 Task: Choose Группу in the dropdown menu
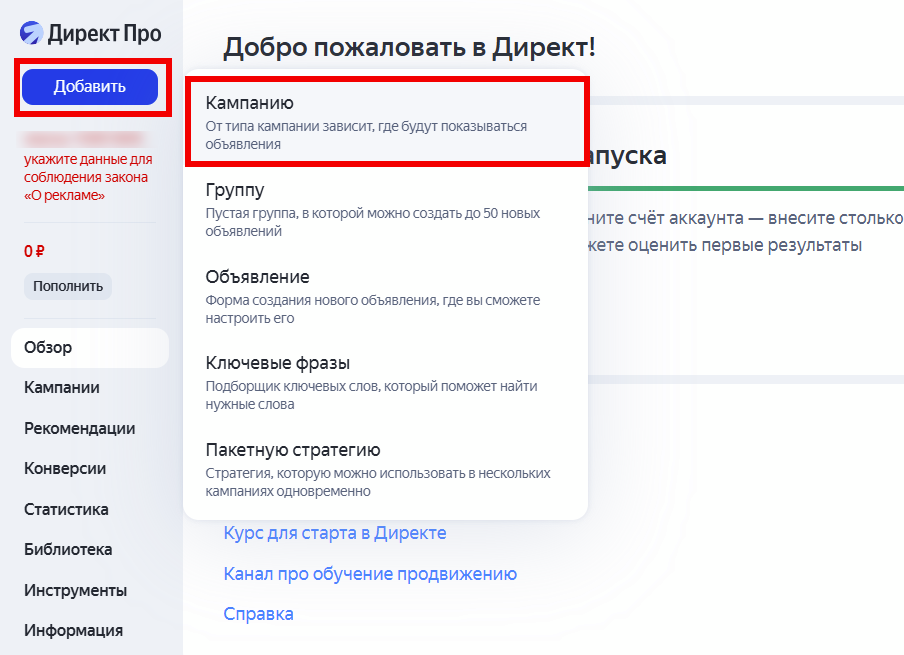[385, 210]
